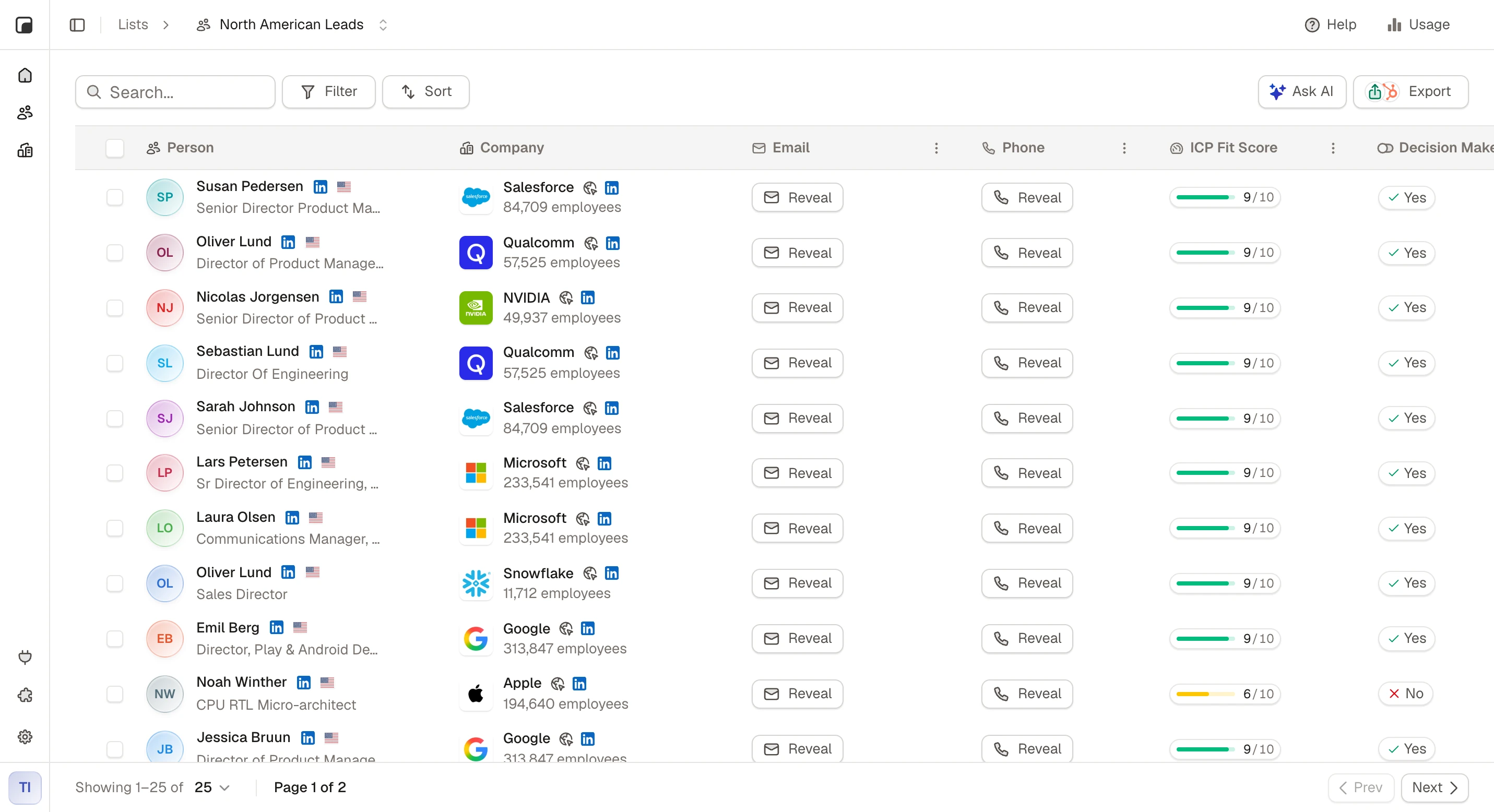Image resolution: width=1494 pixels, height=812 pixels.
Task: Go to the Next page
Action: (1435, 787)
